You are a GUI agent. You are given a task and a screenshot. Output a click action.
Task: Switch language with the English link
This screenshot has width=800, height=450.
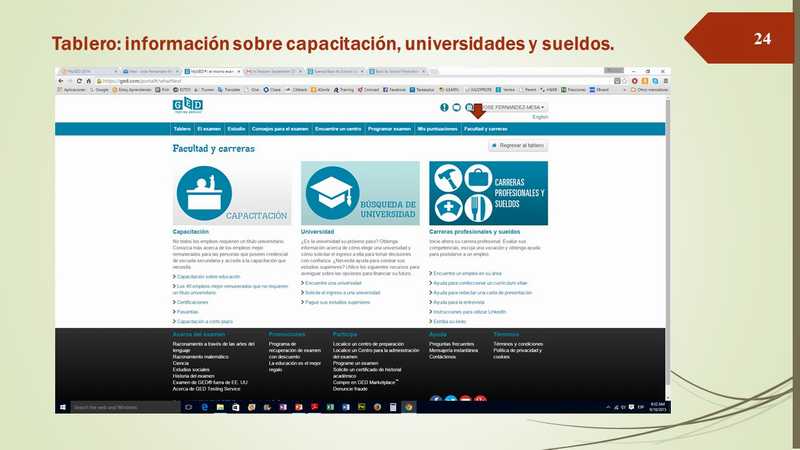(x=540, y=117)
